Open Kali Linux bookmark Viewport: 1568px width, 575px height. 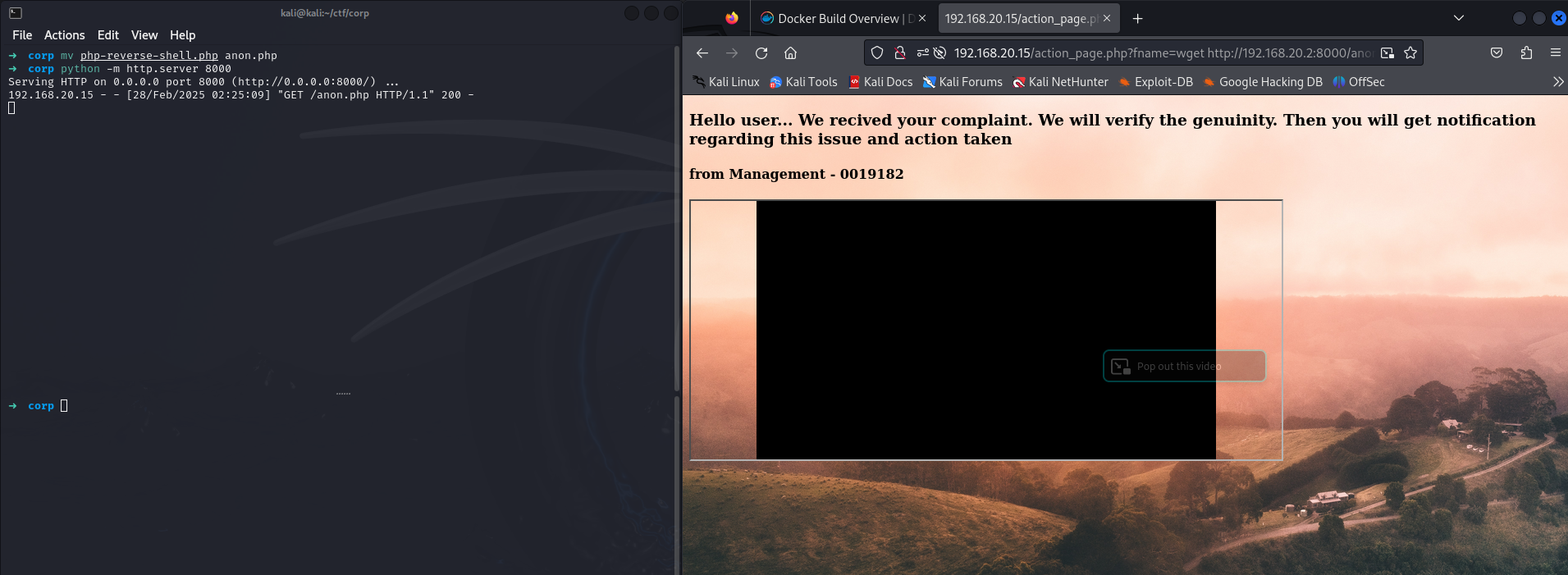pyautogui.click(x=726, y=82)
